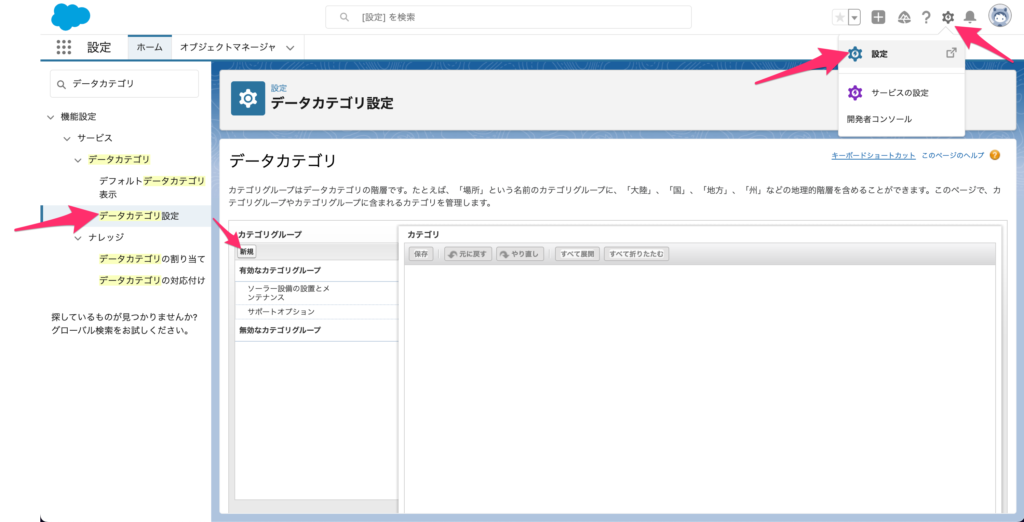
Task: Click the すべて折りたたむ button
Action: click(x=636, y=254)
